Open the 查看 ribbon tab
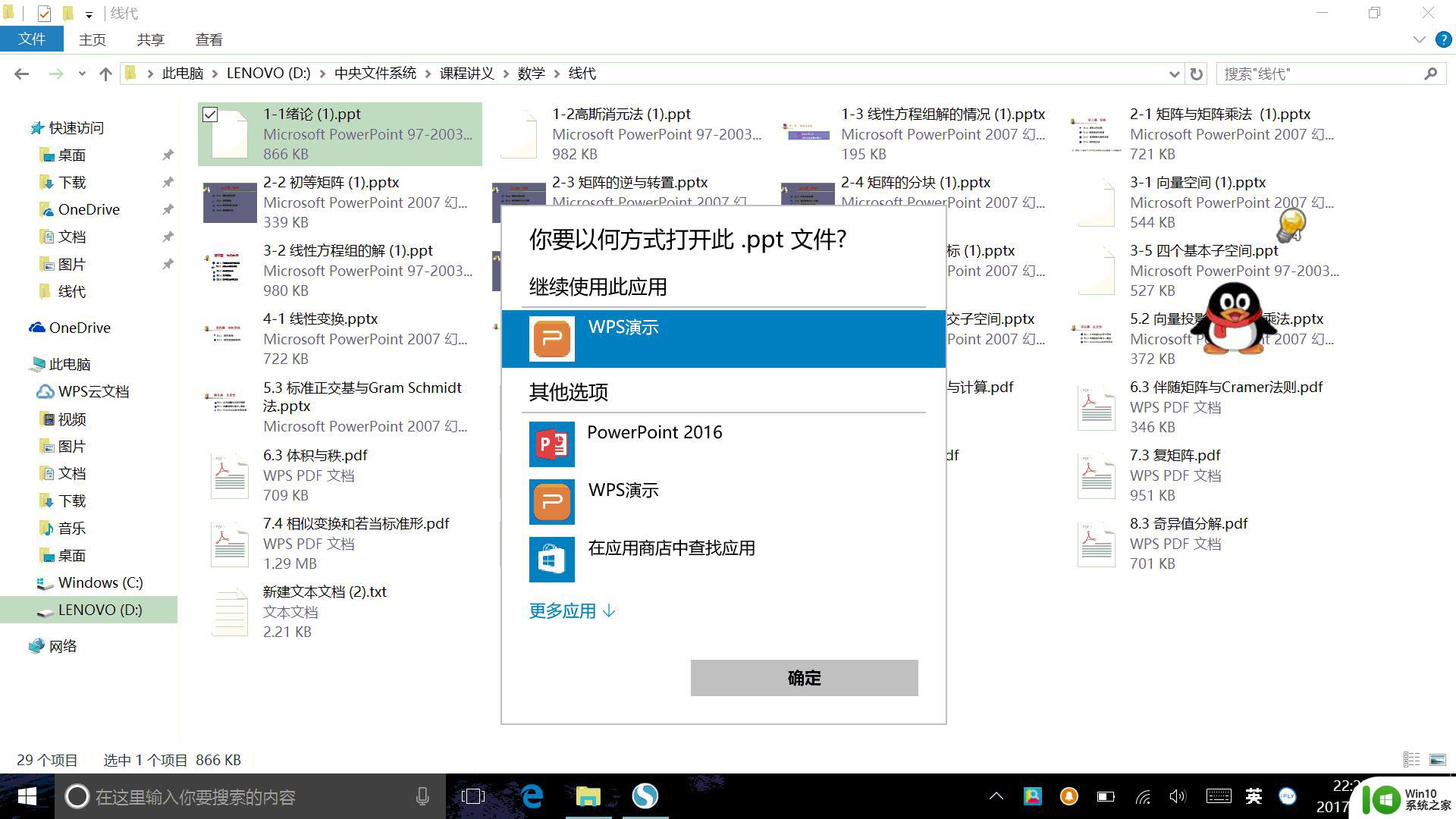The image size is (1456, 819). [209, 39]
